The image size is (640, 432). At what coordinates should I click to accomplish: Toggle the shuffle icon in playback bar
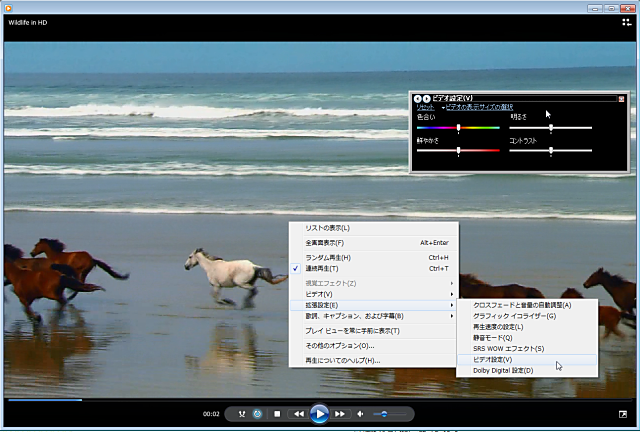point(241,414)
